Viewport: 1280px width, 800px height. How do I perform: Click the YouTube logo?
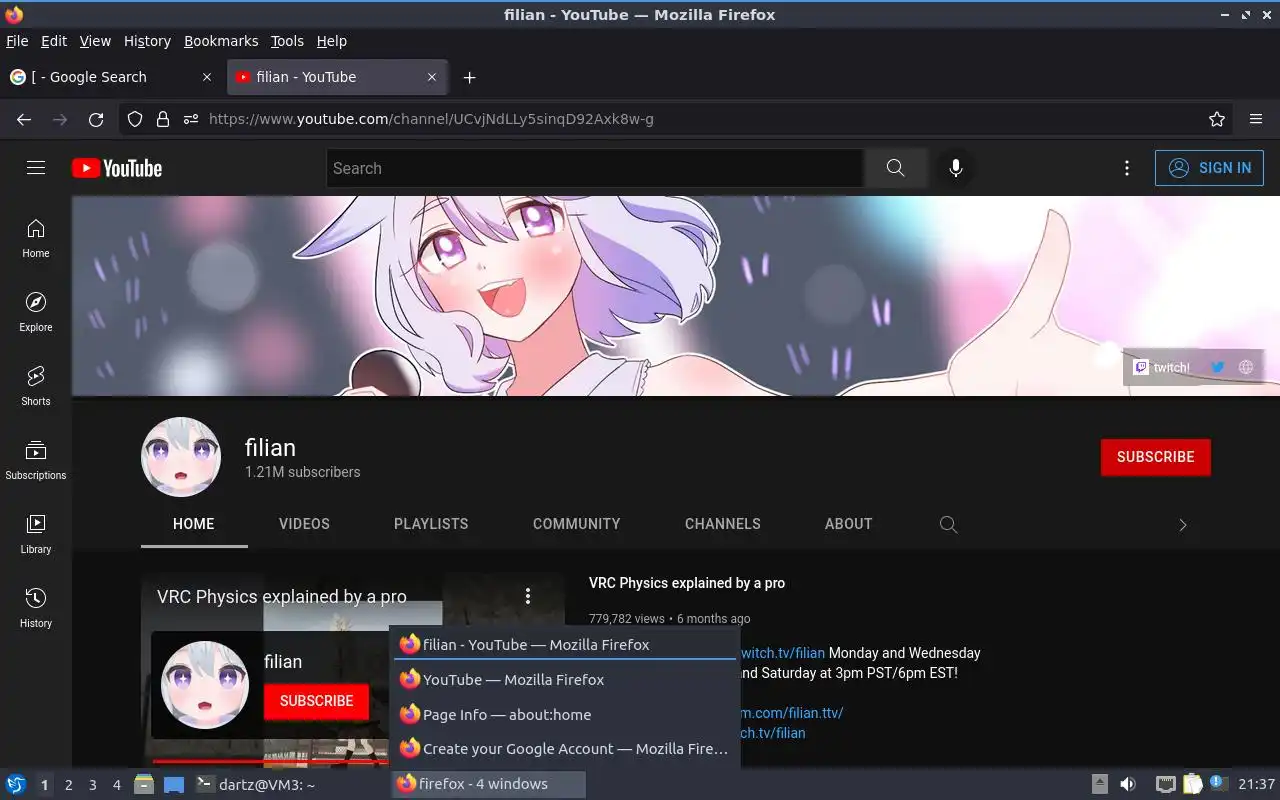point(117,168)
